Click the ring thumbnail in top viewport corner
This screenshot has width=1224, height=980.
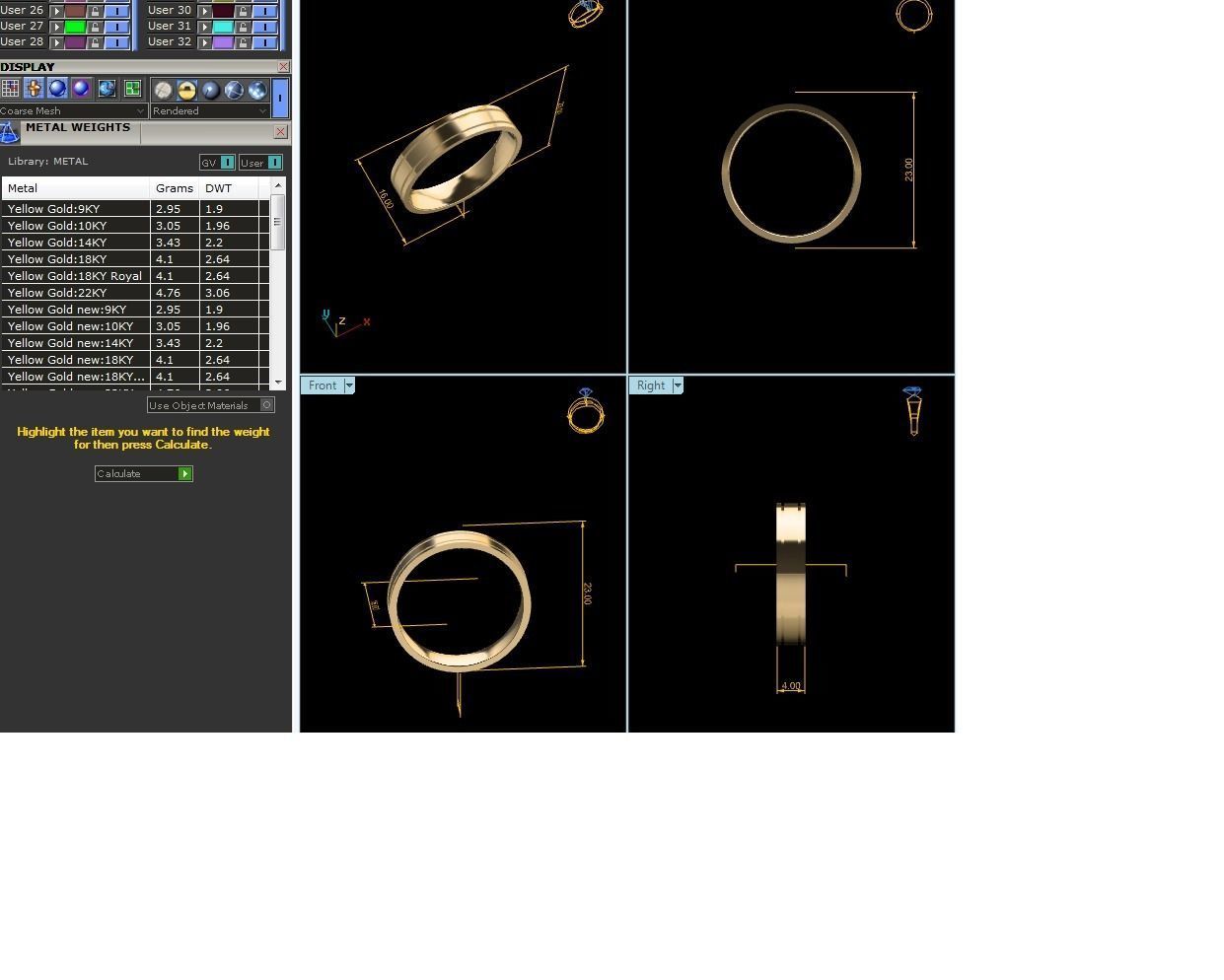914,16
